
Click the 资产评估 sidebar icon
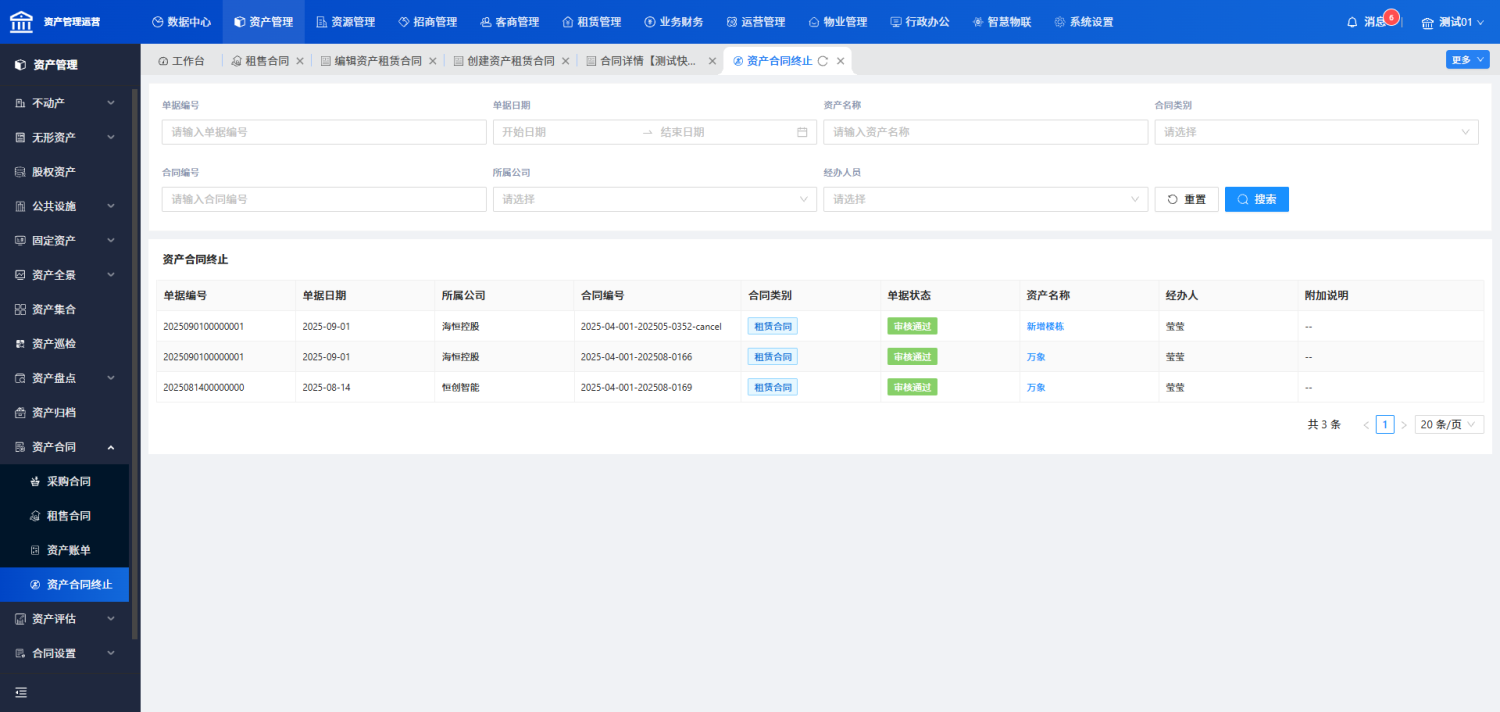pyautogui.click(x=21, y=619)
